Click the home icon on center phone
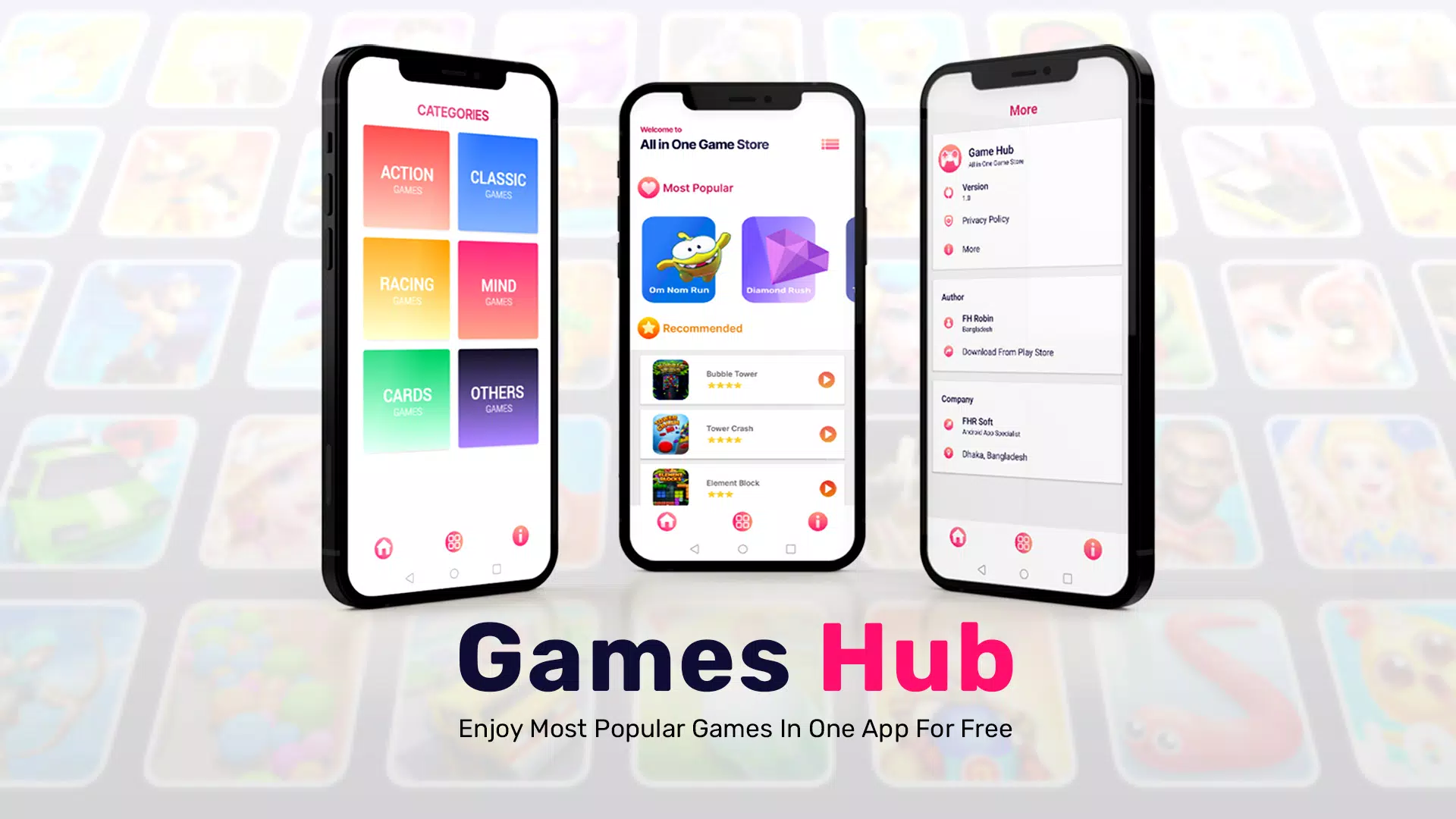This screenshot has height=819, width=1456. click(666, 521)
